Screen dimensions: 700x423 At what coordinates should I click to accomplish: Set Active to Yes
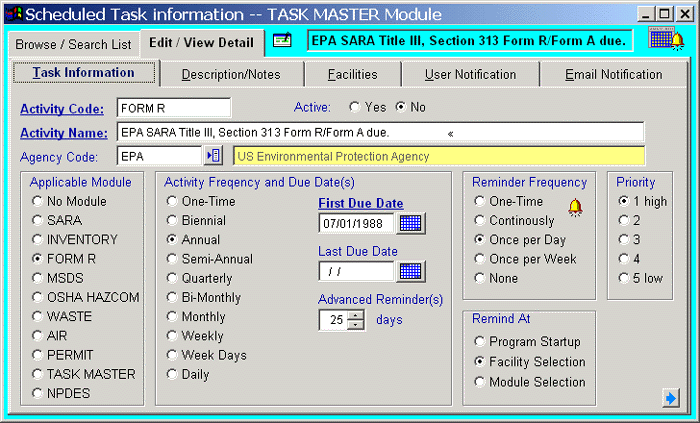tap(354, 107)
